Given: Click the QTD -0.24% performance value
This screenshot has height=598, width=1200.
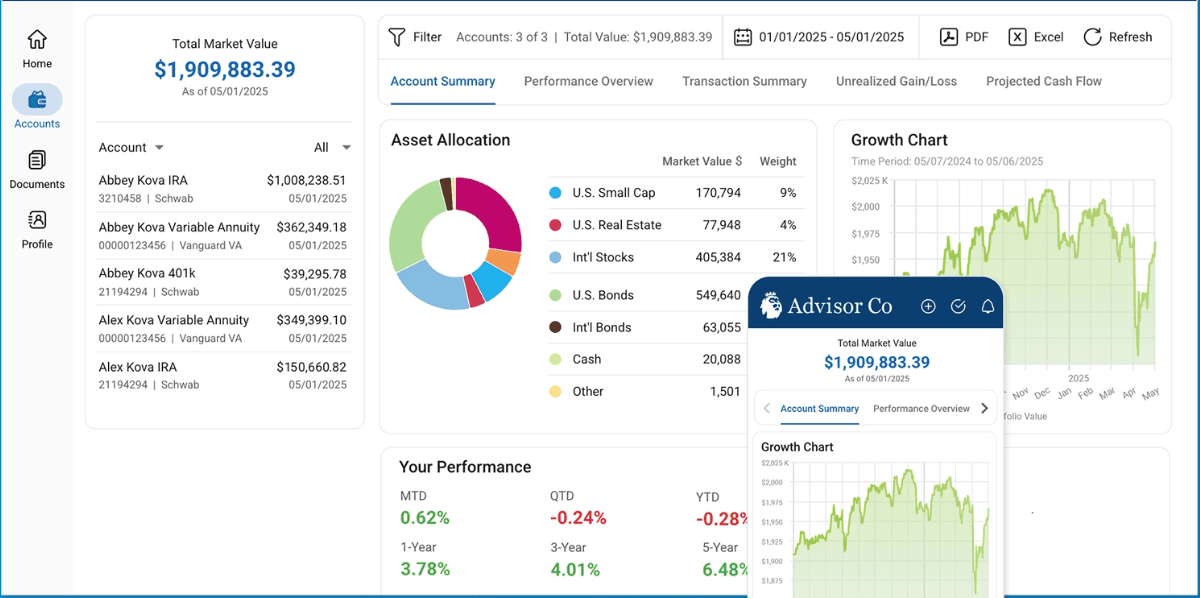Looking at the screenshot, I should click(578, 518).
